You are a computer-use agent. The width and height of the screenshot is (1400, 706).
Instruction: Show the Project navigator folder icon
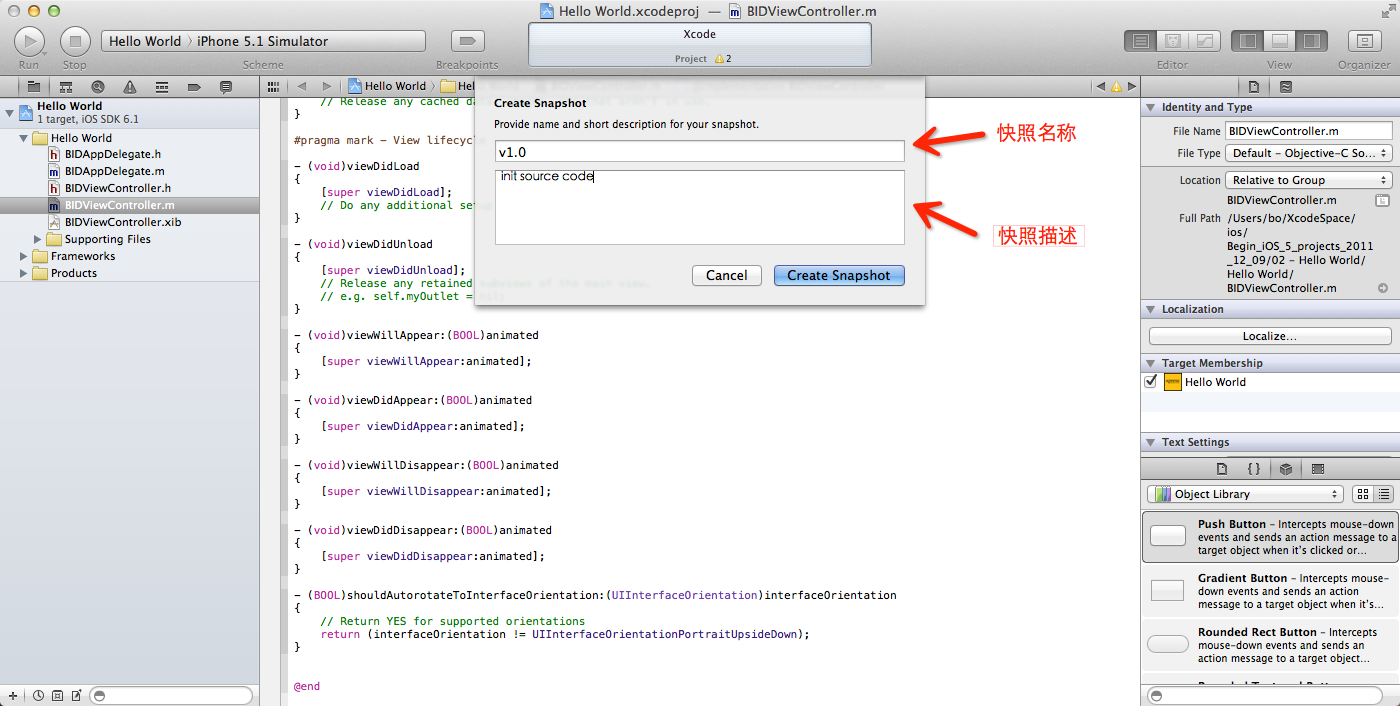33,87
